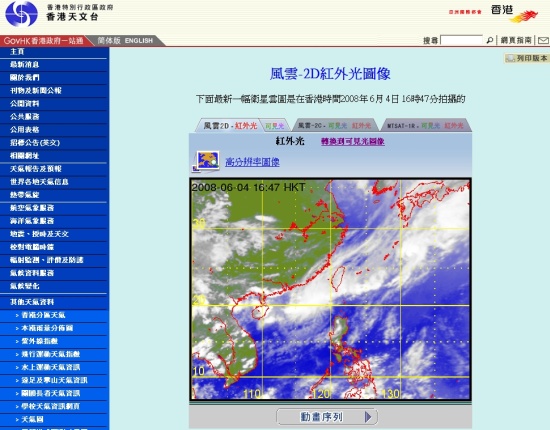Click the envelope email icon
The height and width of the screenshot is (430, 550).
coord(543,40)
